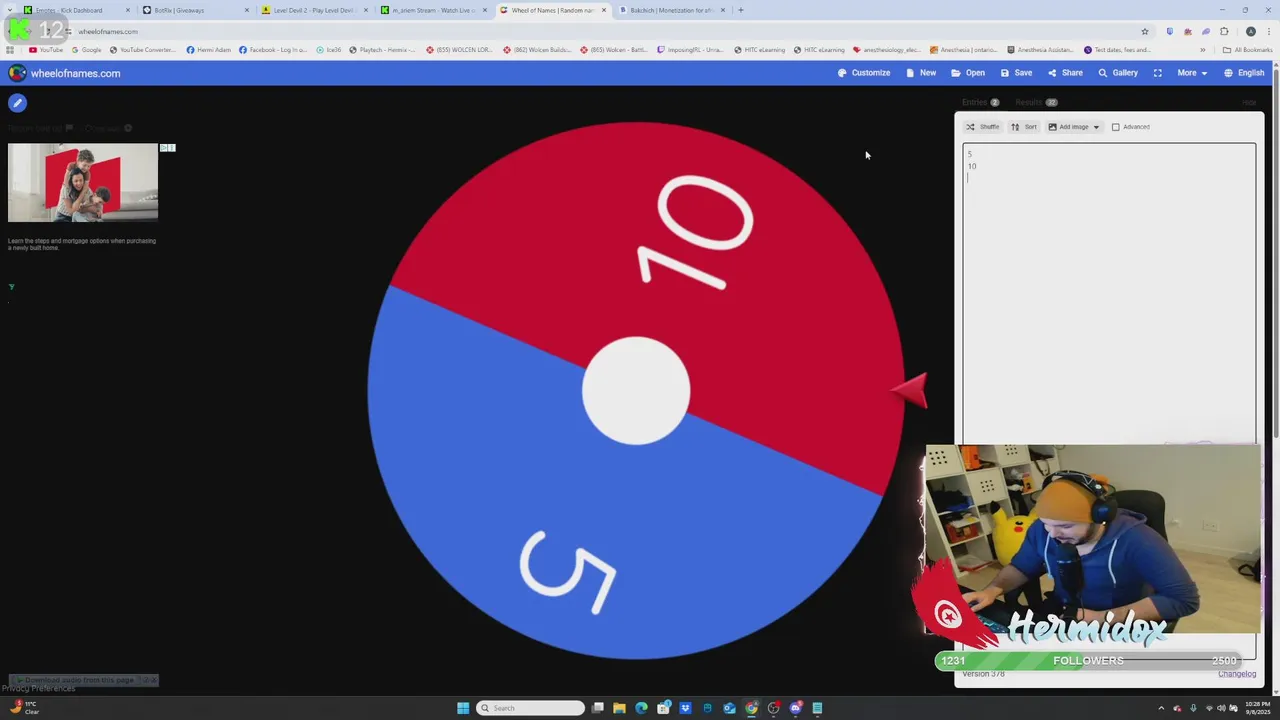This screenshot has width=1280, height=720.
Task: Open a saved wheel
Action: 968,73
